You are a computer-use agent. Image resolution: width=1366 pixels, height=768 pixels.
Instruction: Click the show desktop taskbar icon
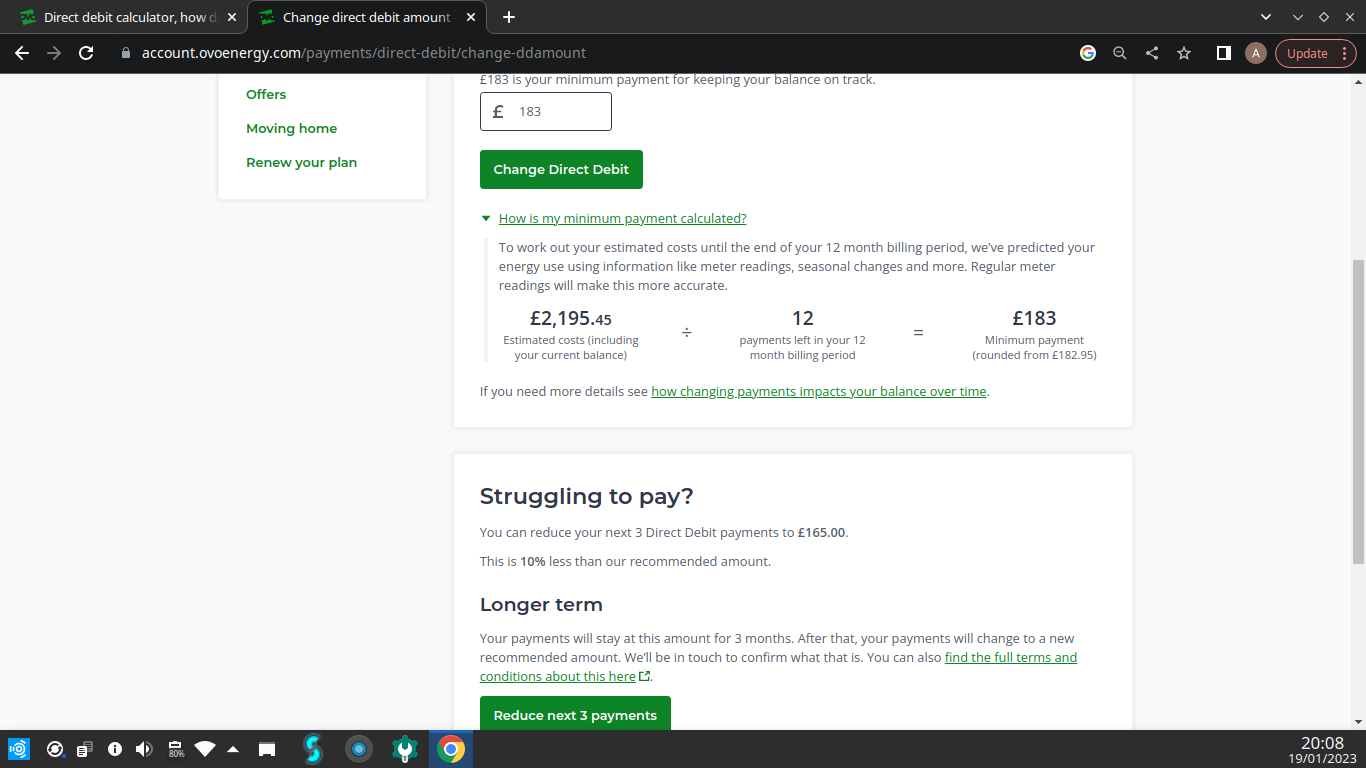click(267, 749)
